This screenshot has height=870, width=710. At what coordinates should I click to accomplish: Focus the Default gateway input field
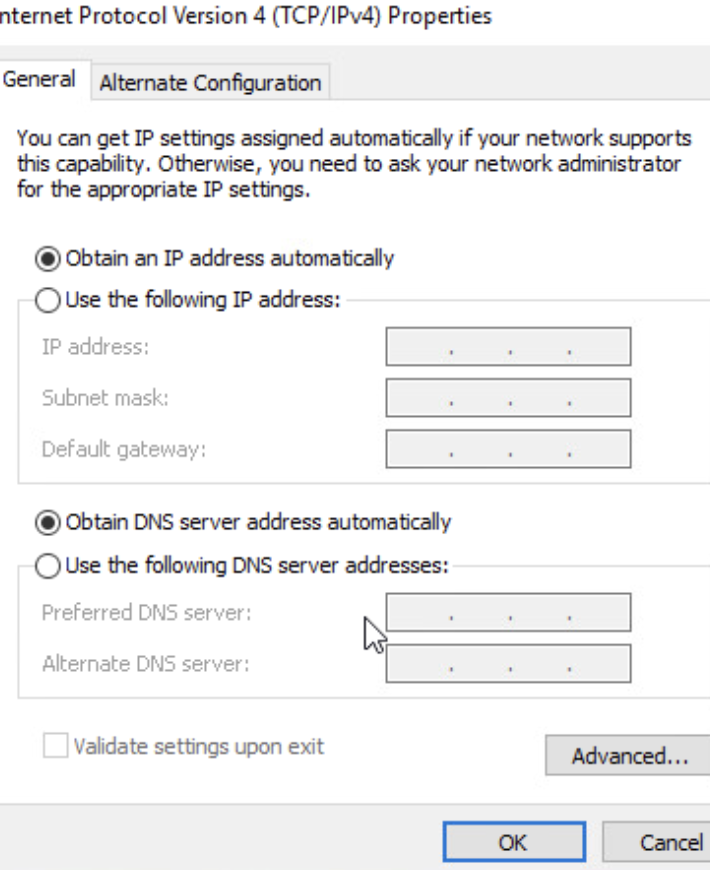[508, 449]
